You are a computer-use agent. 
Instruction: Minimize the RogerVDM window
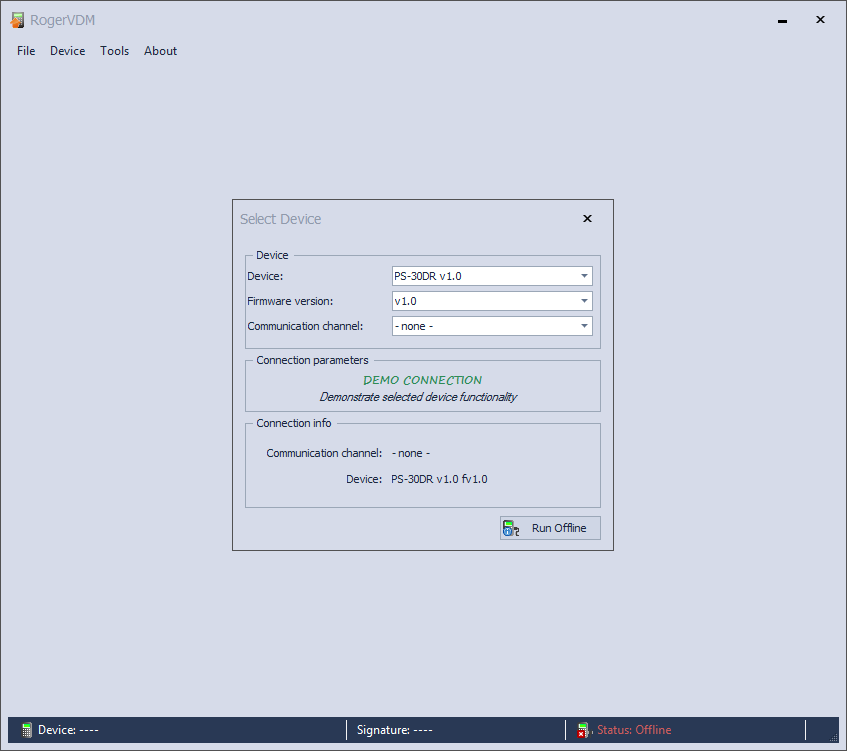click(782, 20)
